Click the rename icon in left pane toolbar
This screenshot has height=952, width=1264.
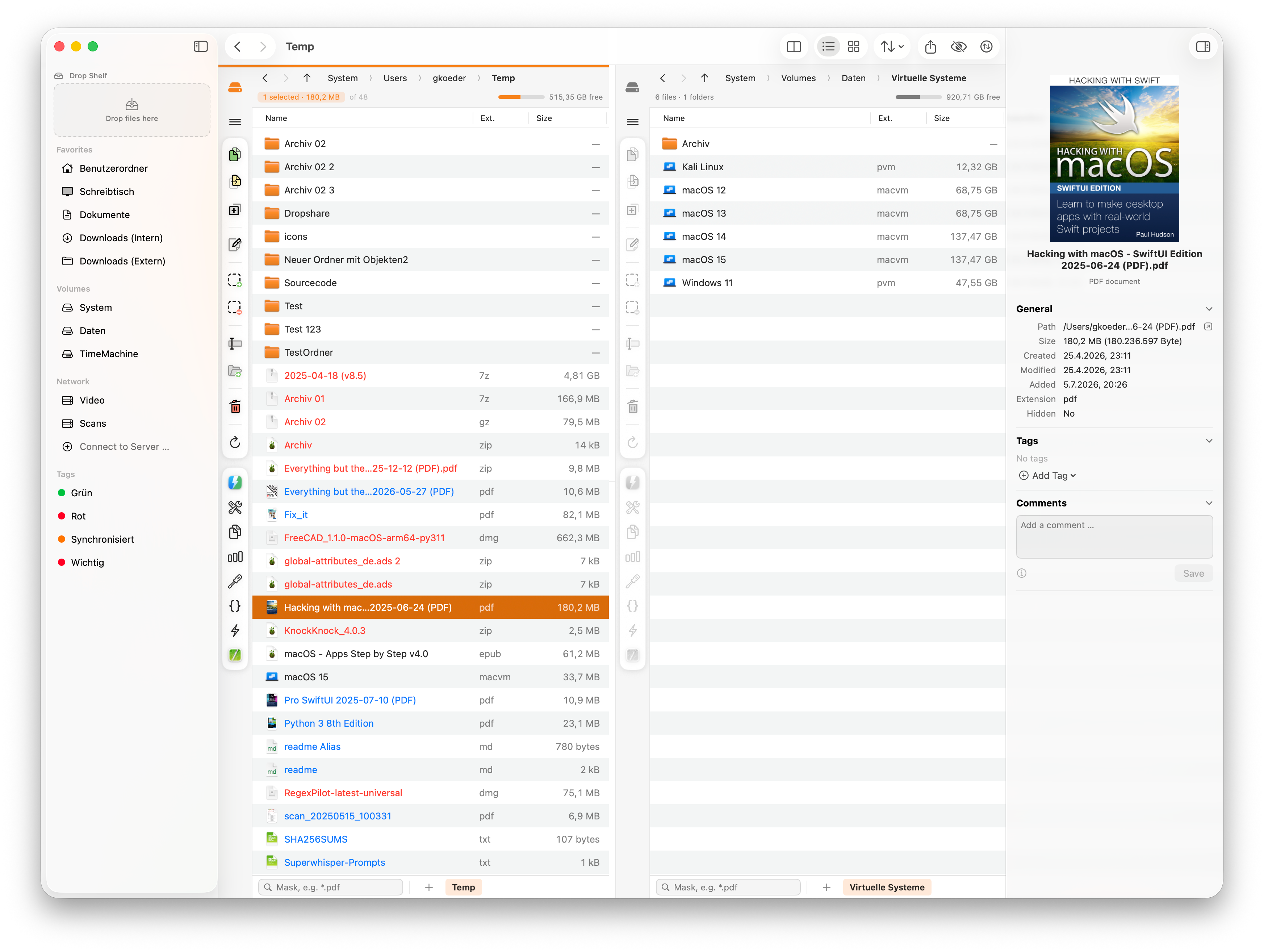click(x=235, y=343)
